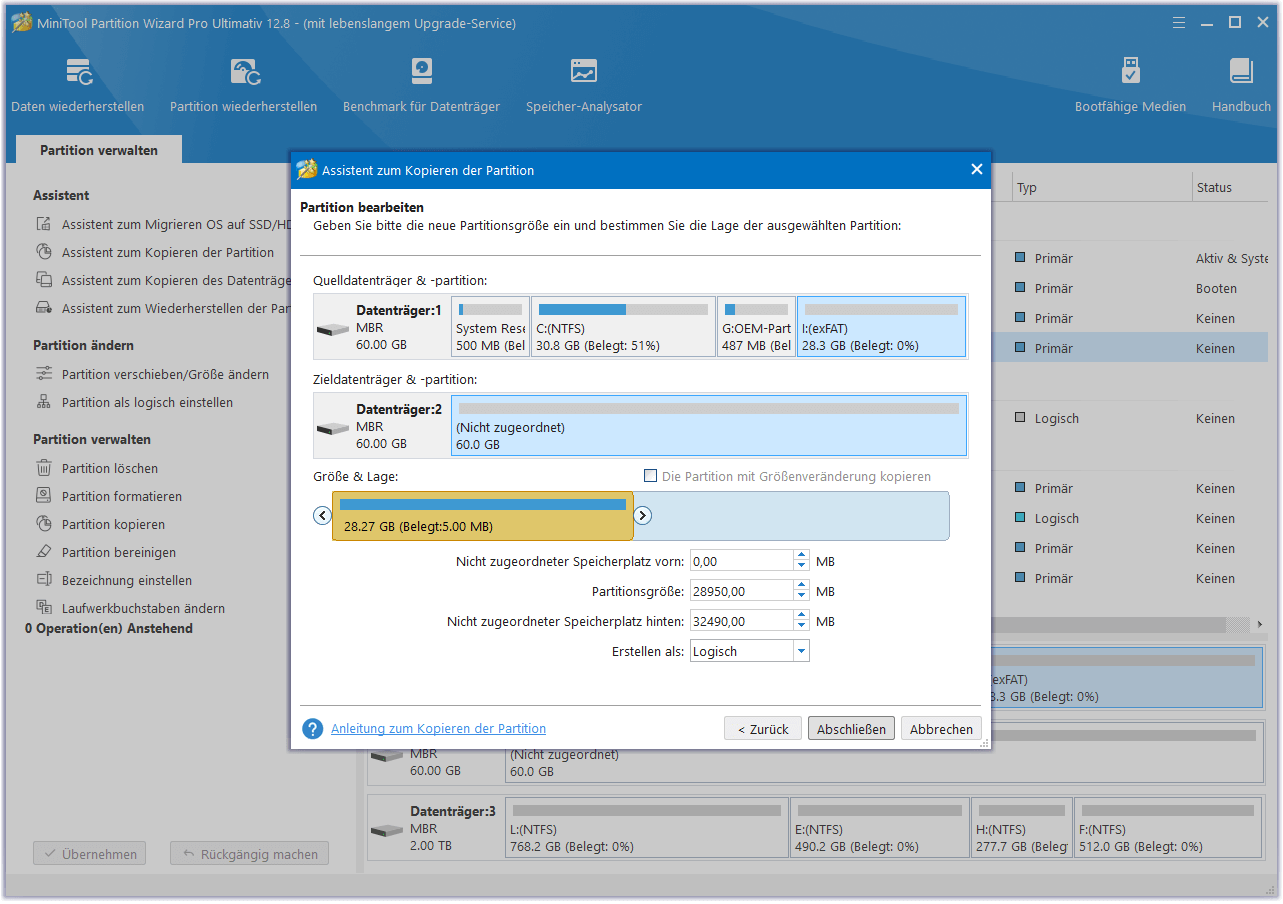Image resolution: width=1283 pixels, height=904 pixels.
Task: Click the Status column header
Action: point(1214,187)
